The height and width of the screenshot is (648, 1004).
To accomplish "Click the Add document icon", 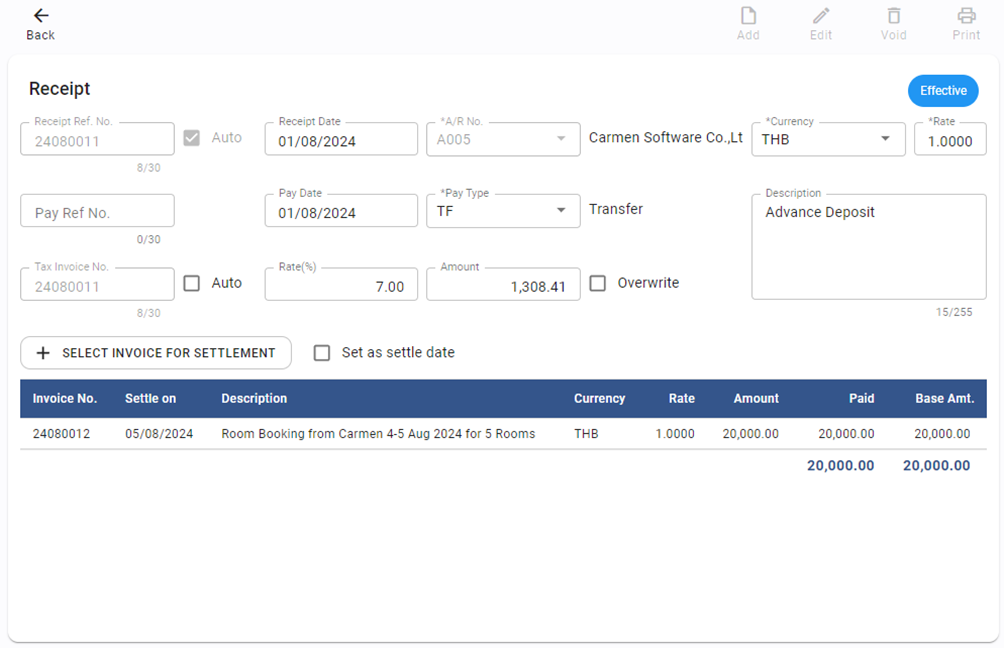I will (748, 16).
